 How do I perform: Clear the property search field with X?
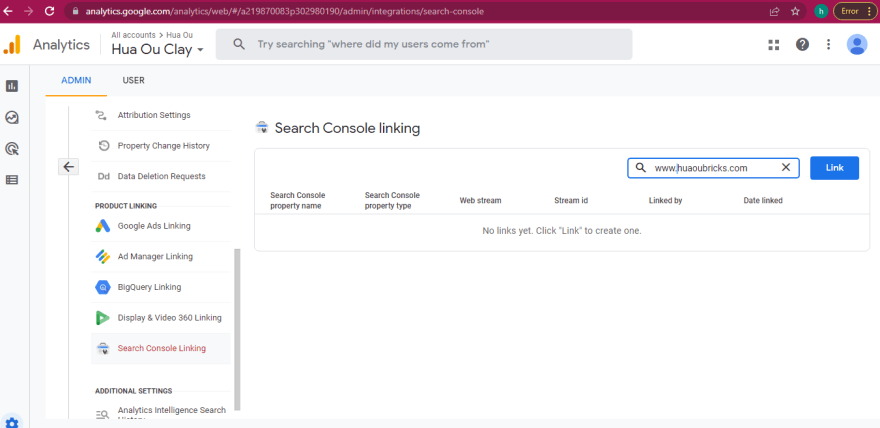point(786,167)
